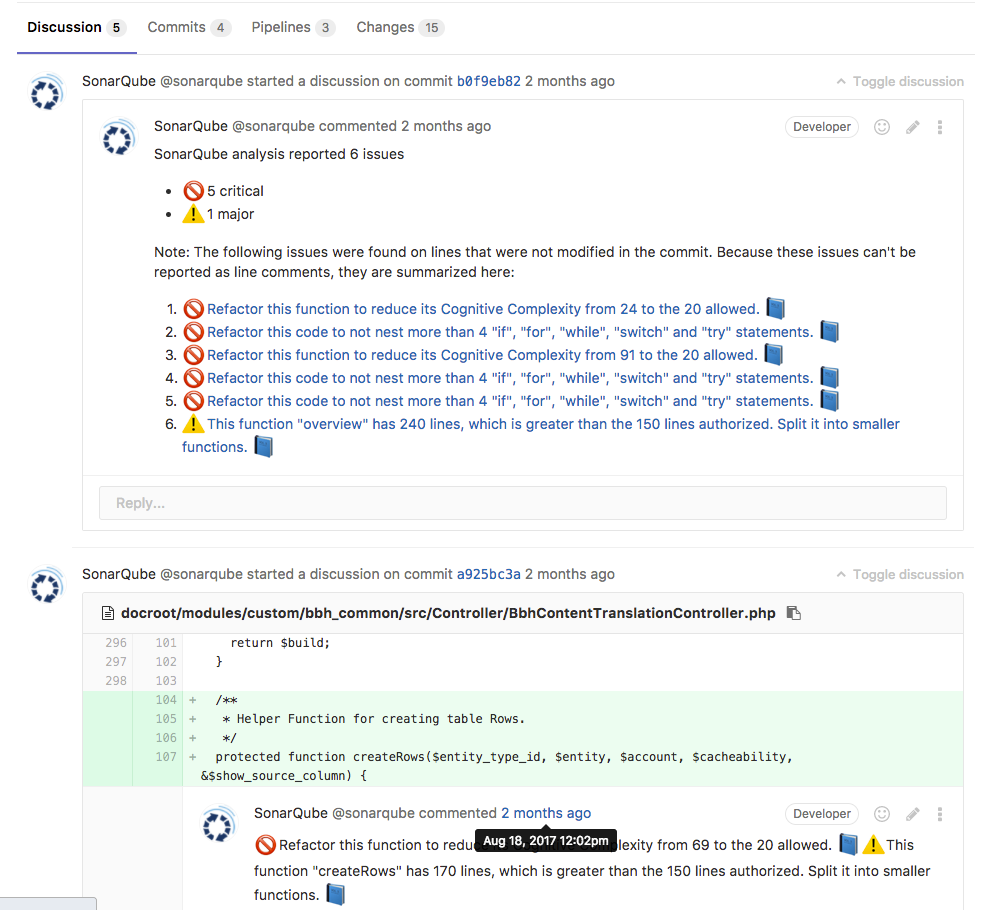Copy the file path using the clipboard icon
Image resolution: width=990 pixels, height=910 pixels.
pyautogui.click(x=793, y=613)
